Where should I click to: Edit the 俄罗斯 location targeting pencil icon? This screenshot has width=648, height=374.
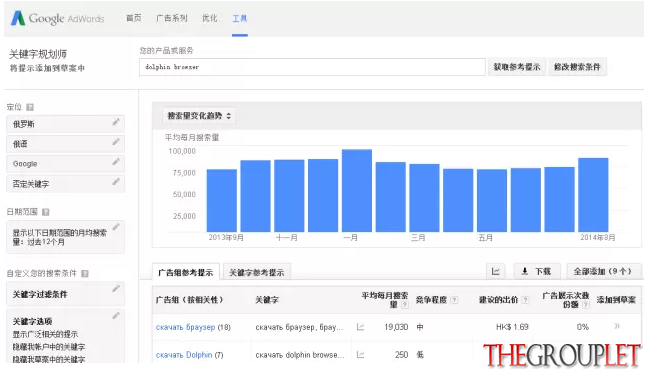116,122
